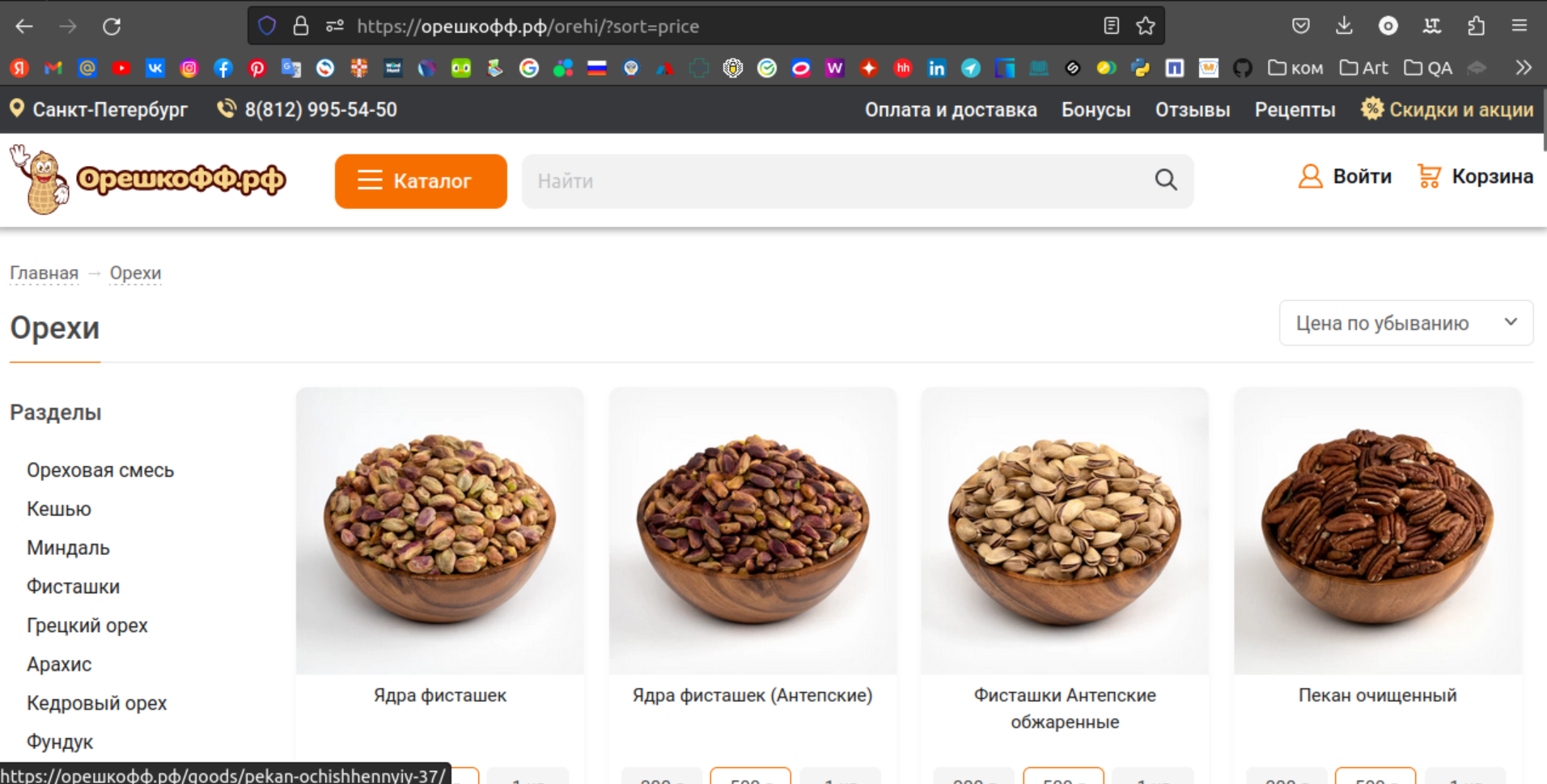Open the Telegram bookmark icon
Screen dimensions: 1547x784
point(971,68)
